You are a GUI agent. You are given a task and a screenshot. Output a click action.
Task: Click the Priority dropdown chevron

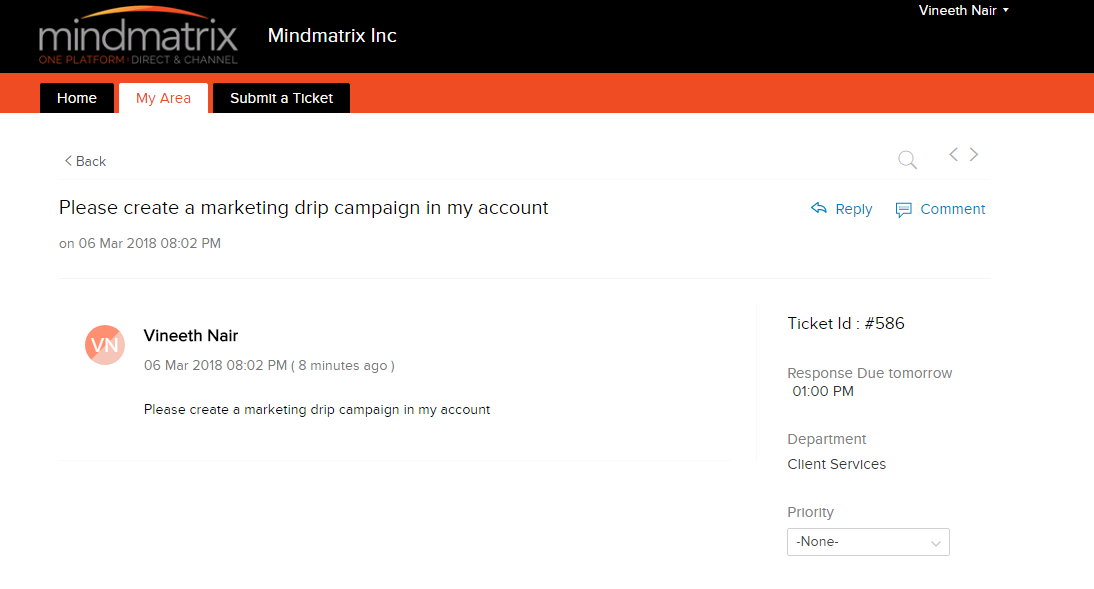(x=936, y=543)
